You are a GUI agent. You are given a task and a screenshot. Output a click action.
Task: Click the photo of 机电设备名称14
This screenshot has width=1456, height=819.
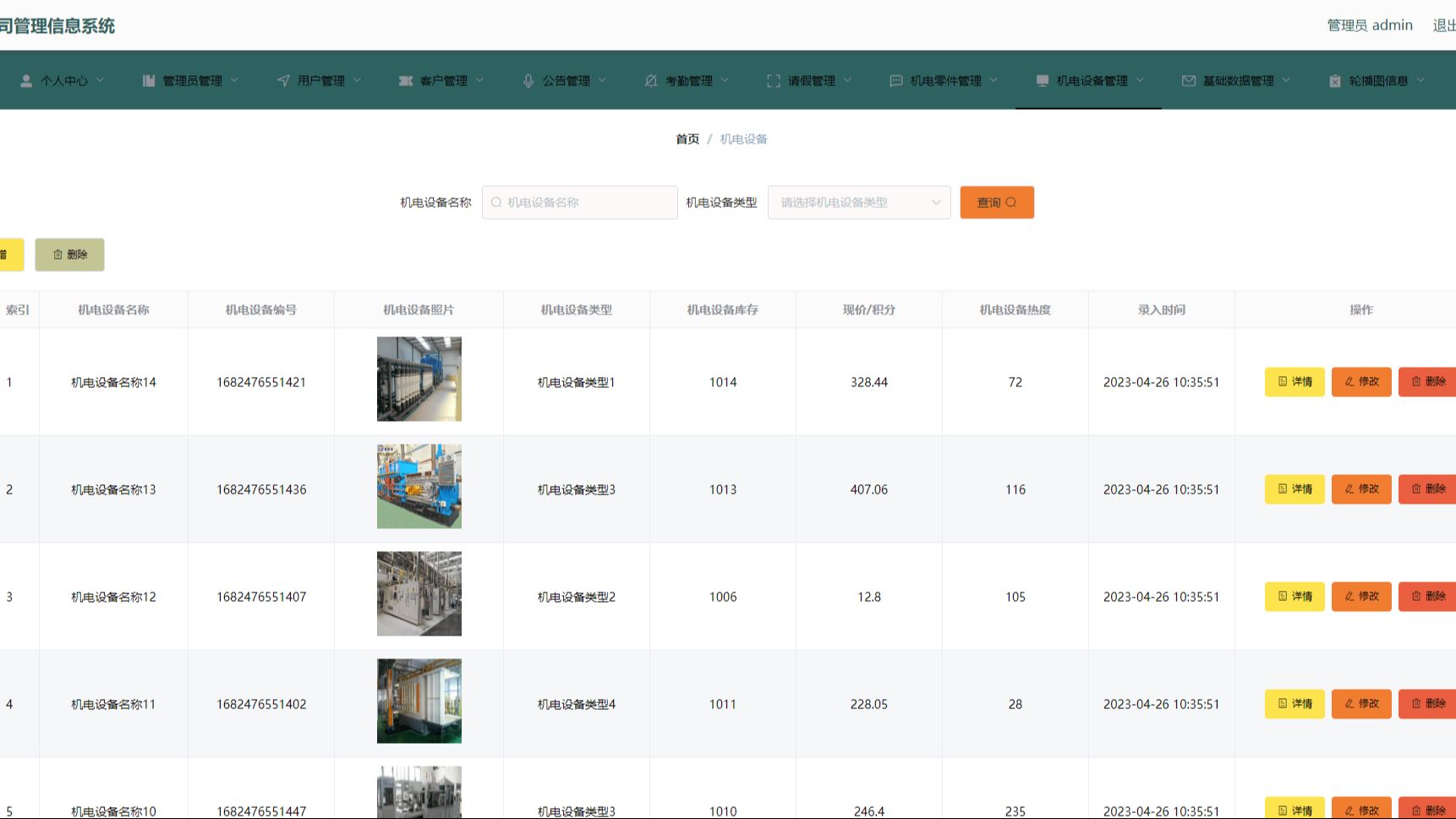[419, 379]
